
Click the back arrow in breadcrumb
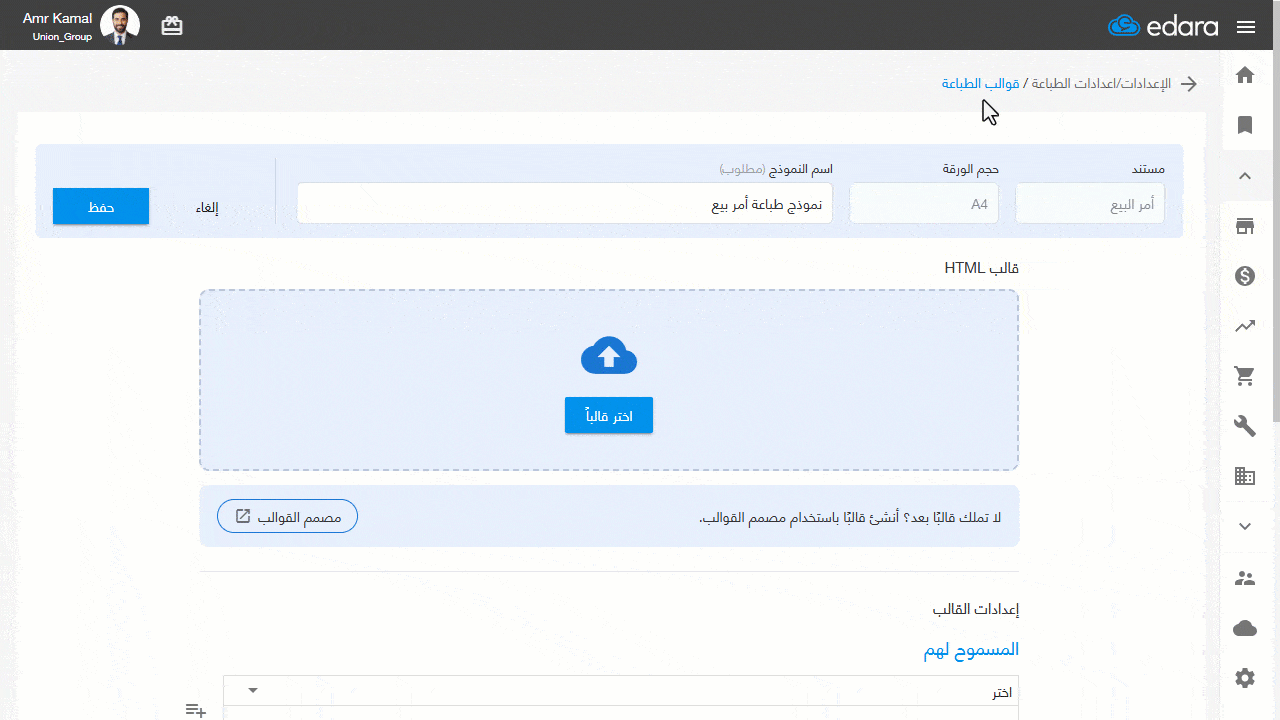pyautogui.click(x=1189, y=84)
